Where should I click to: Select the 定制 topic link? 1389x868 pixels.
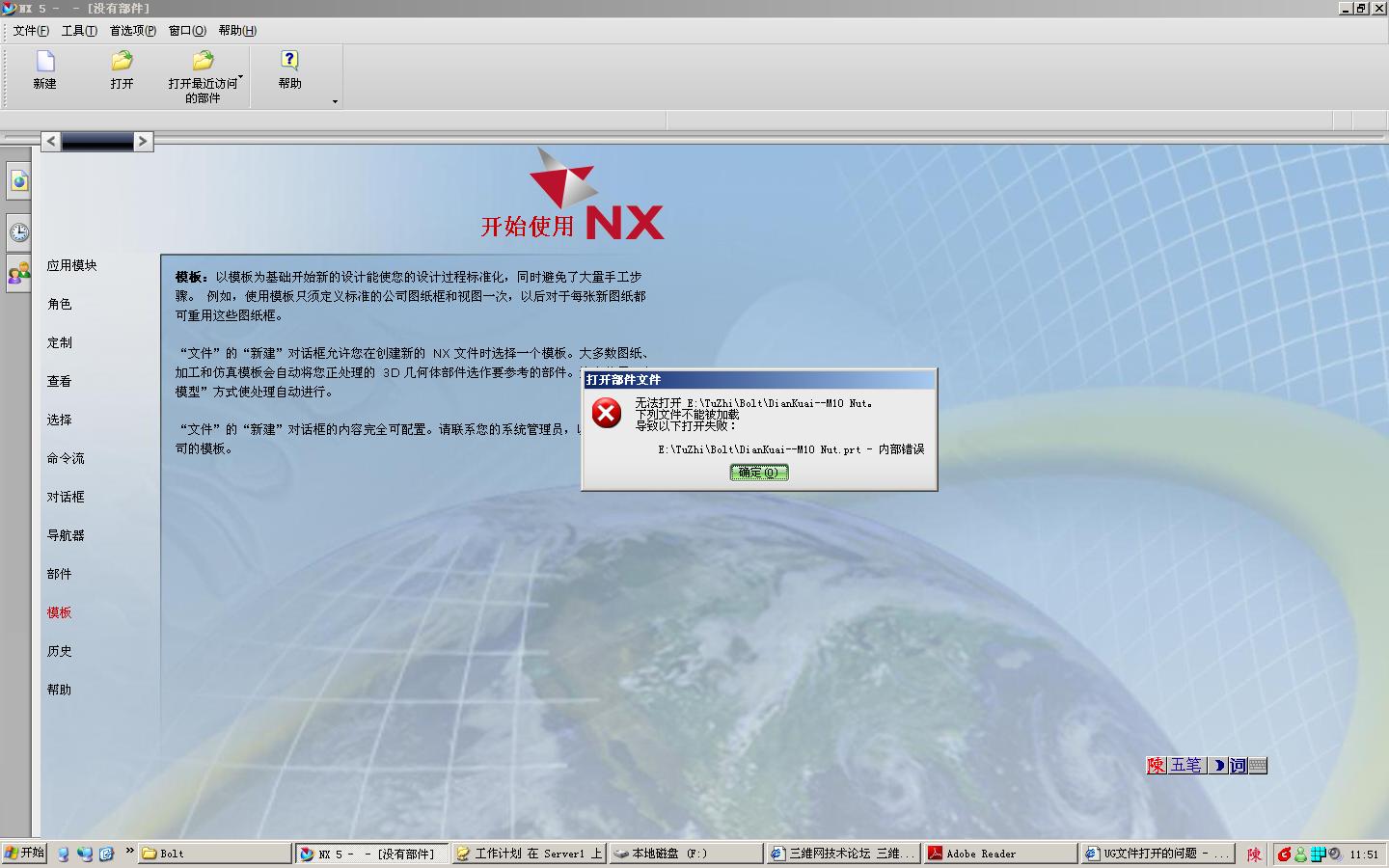[60, 342]
